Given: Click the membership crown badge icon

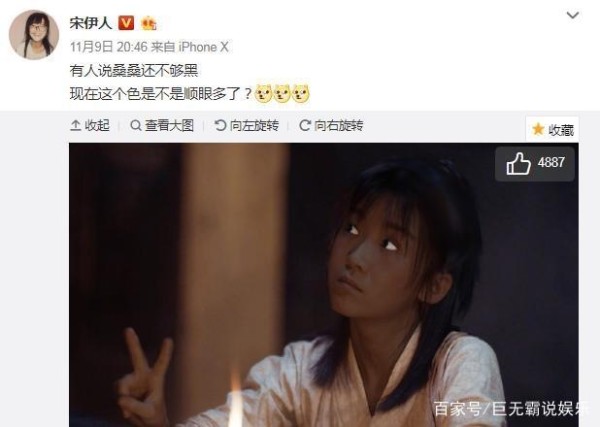Looking at the screenshot, I should click(149, 23).
